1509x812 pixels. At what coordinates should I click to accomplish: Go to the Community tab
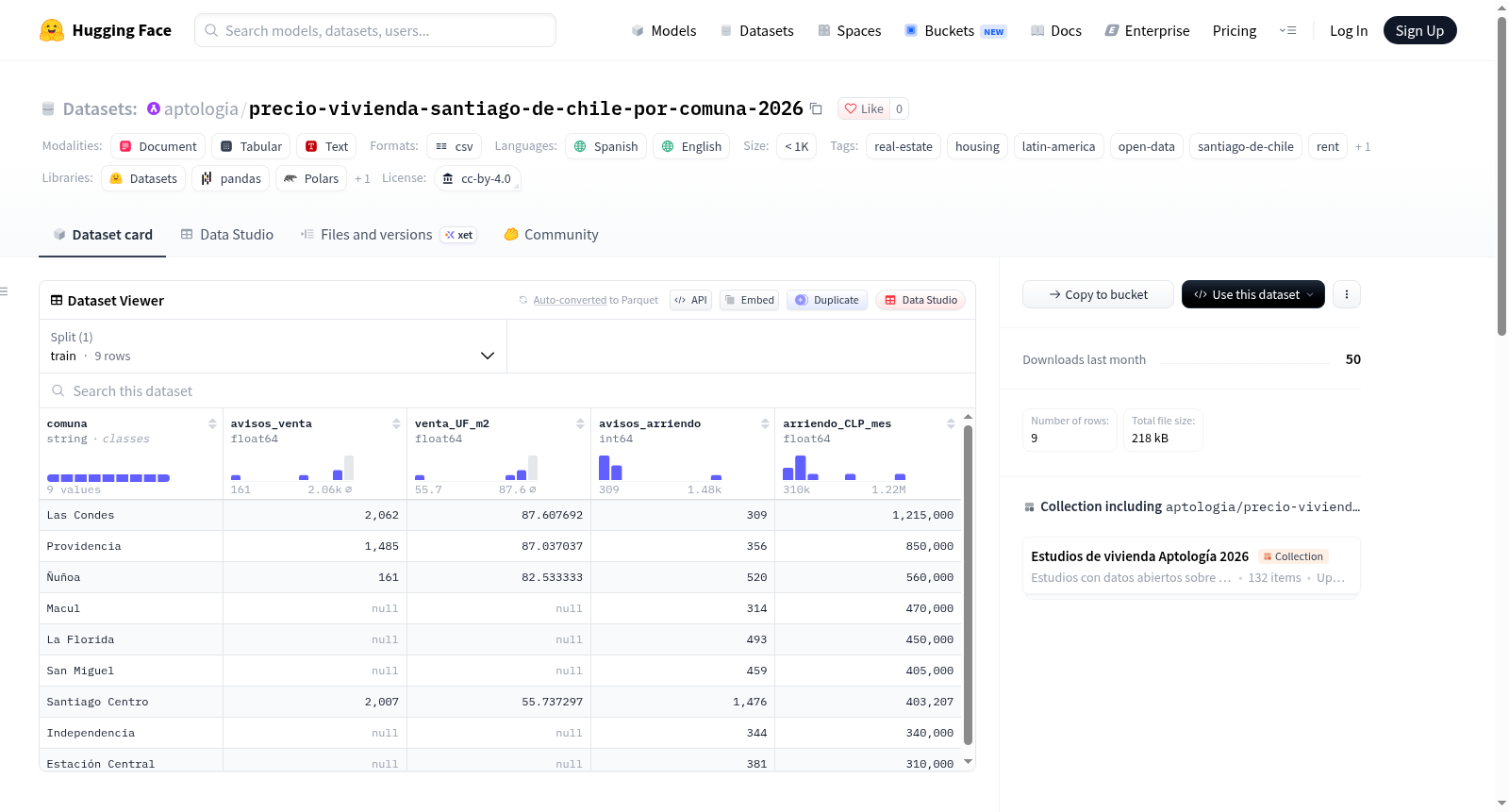coord(552,235)
